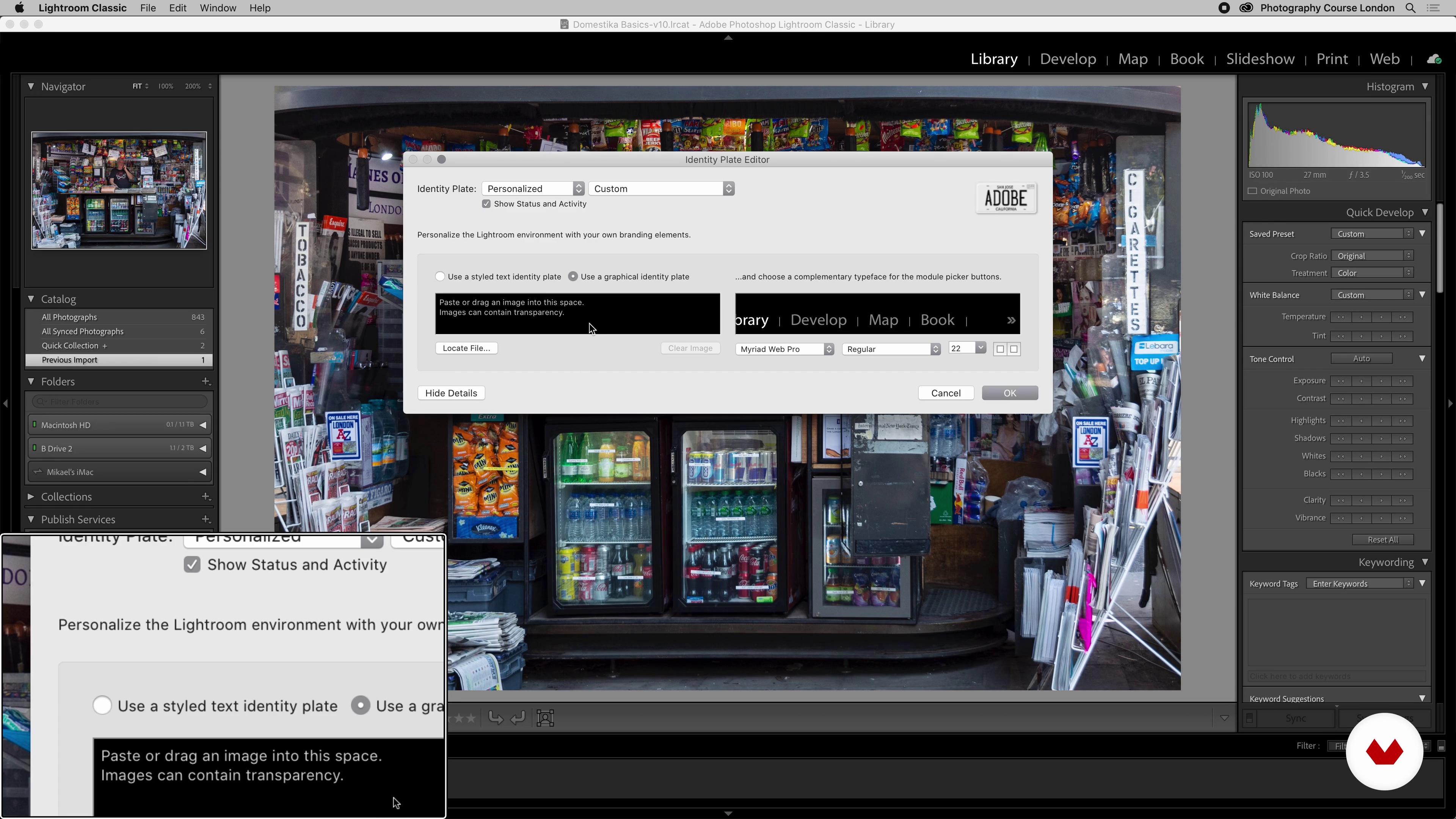Select Use a styled text identity plate
The width and height of the screenshot is (1456, 819).
pos(440,276)
